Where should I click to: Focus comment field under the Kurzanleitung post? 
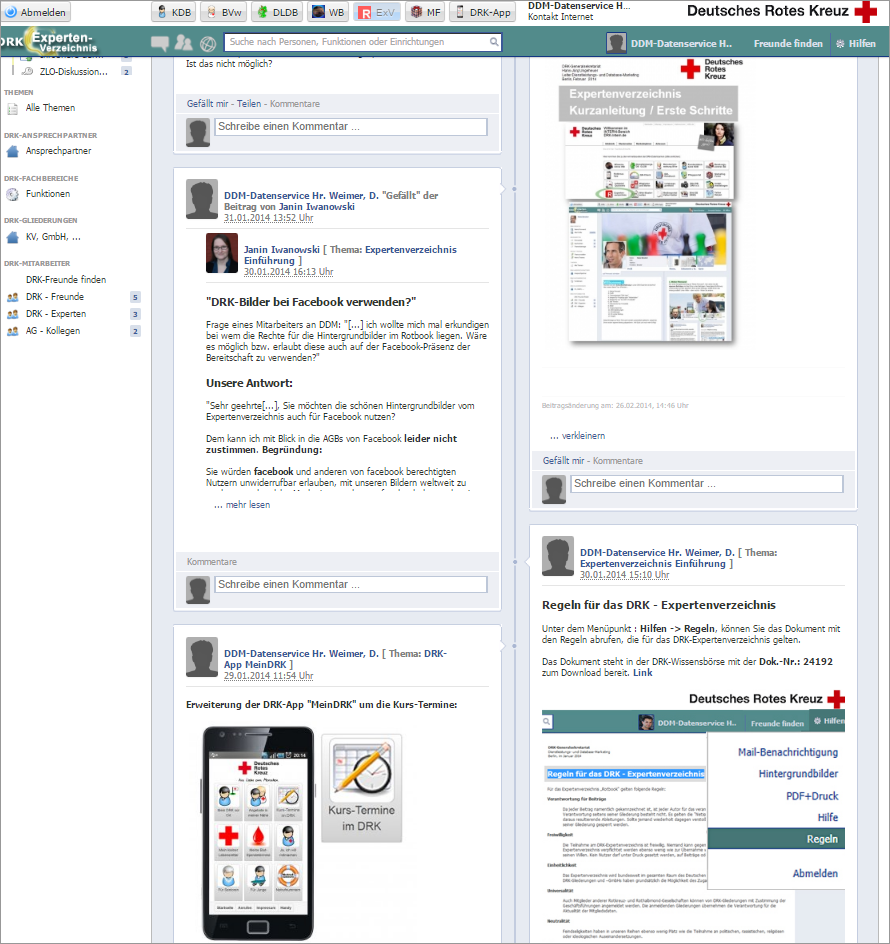click(707, 483)
